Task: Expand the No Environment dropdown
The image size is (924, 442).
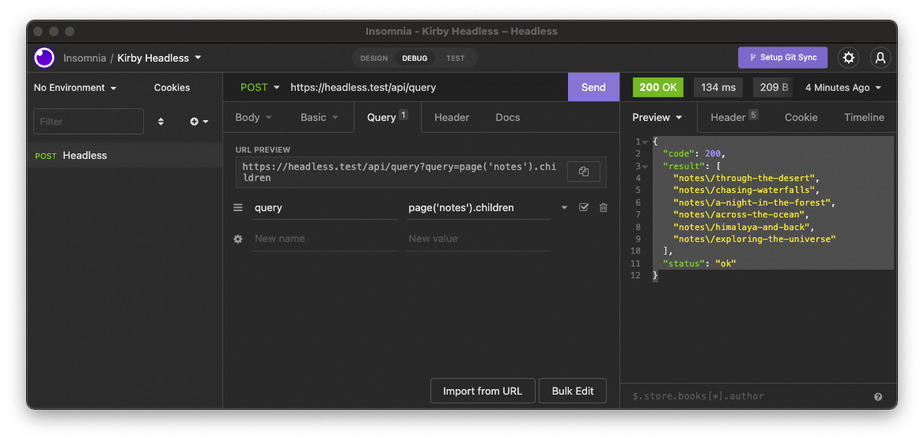Action: [x=75, y=88]
